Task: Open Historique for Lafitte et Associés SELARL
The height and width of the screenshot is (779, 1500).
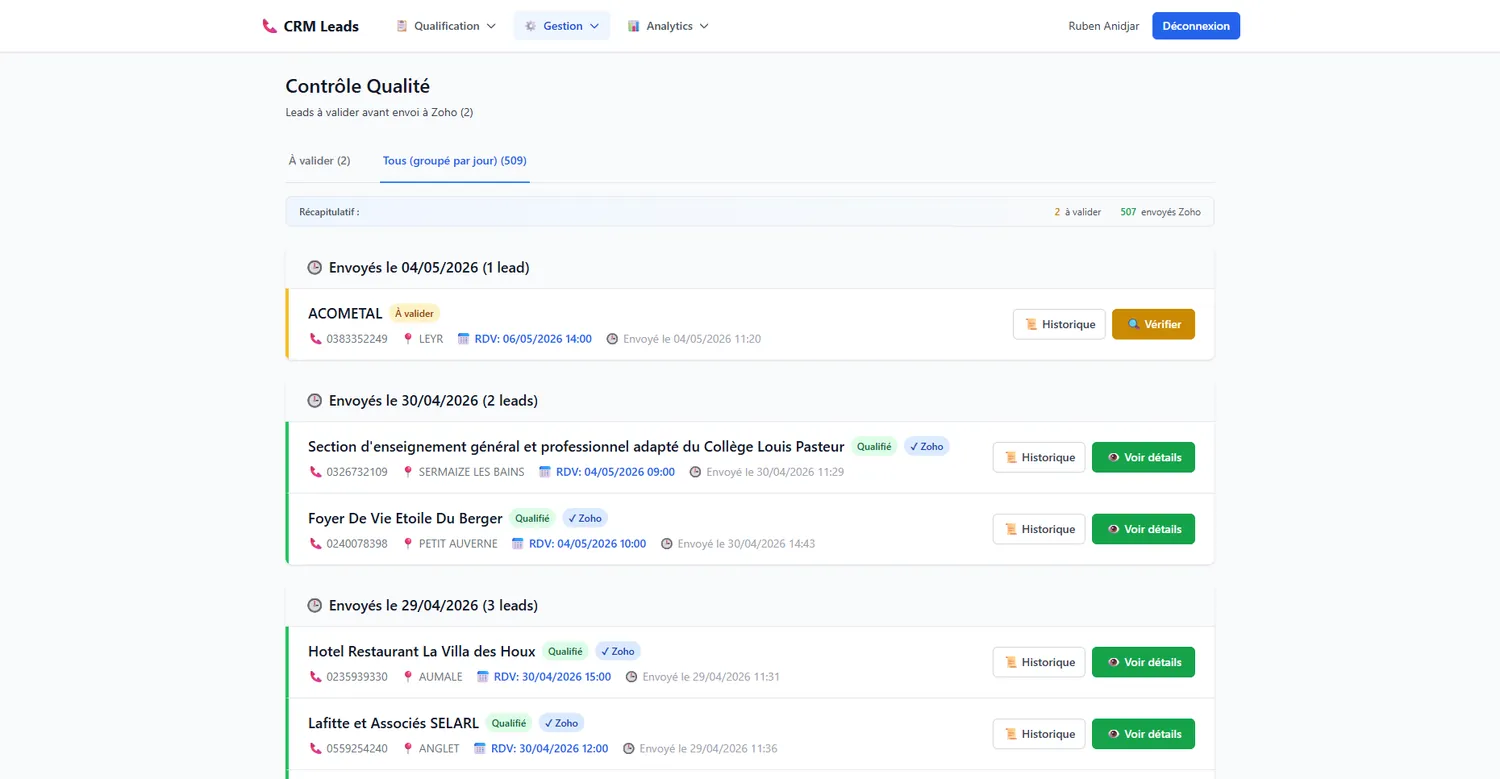Action: [1039, 734]
